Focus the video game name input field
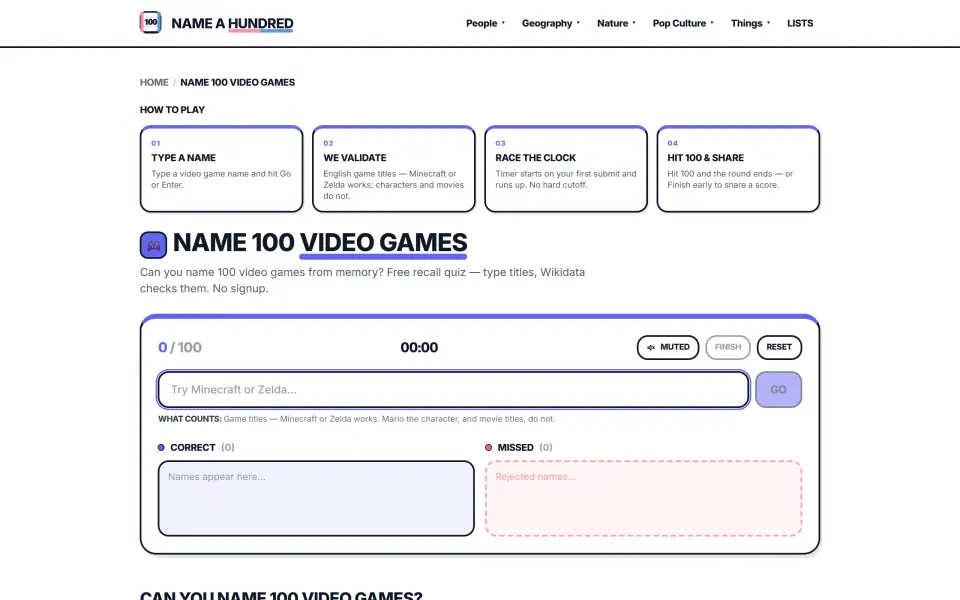The width and height of the screenshot is (960, 600). coord(453,389)
